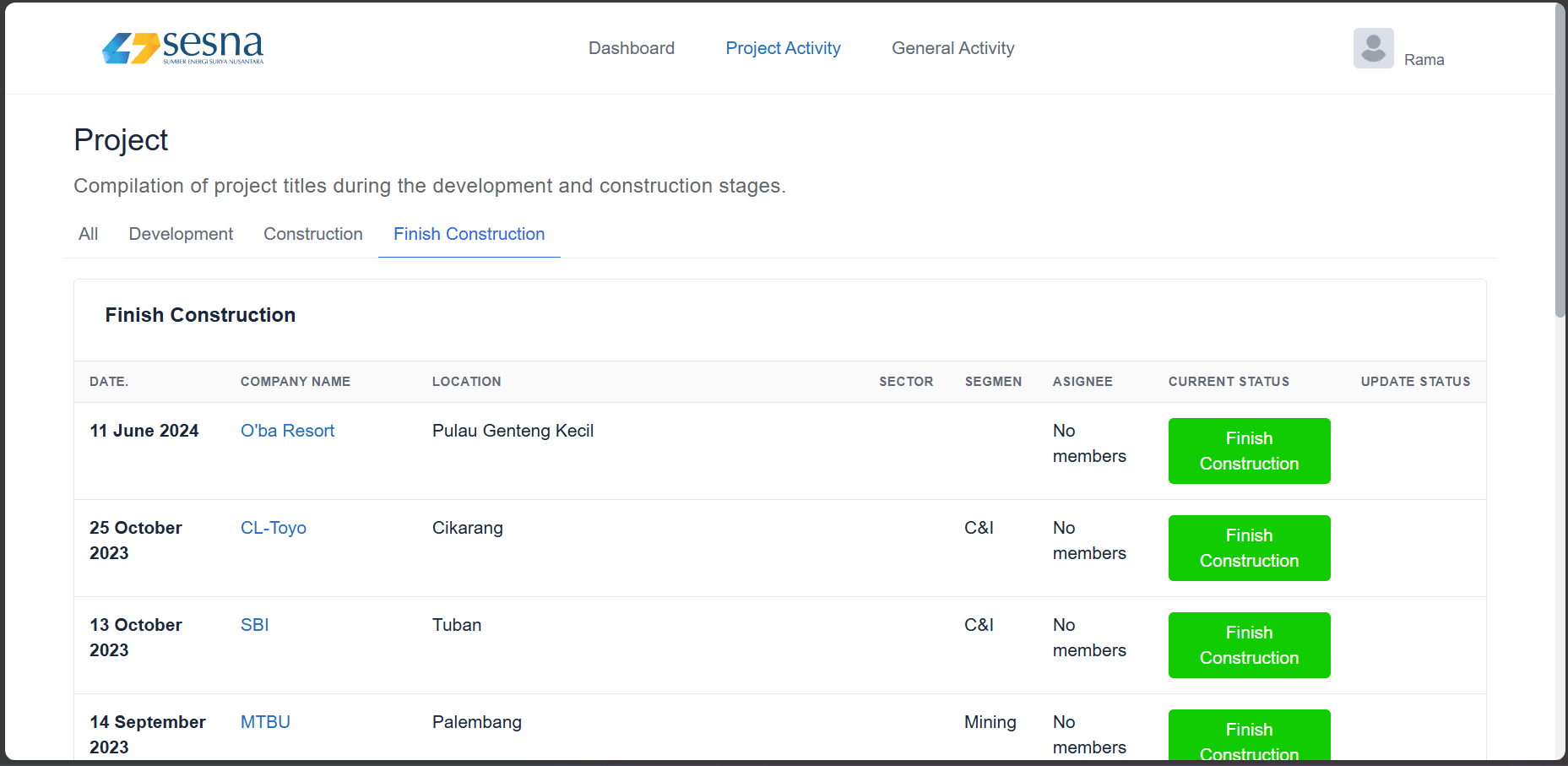1568x766 pixels.
Task: Click Finish Construction status for CL-Toyo
Action: coord(1249,548)
